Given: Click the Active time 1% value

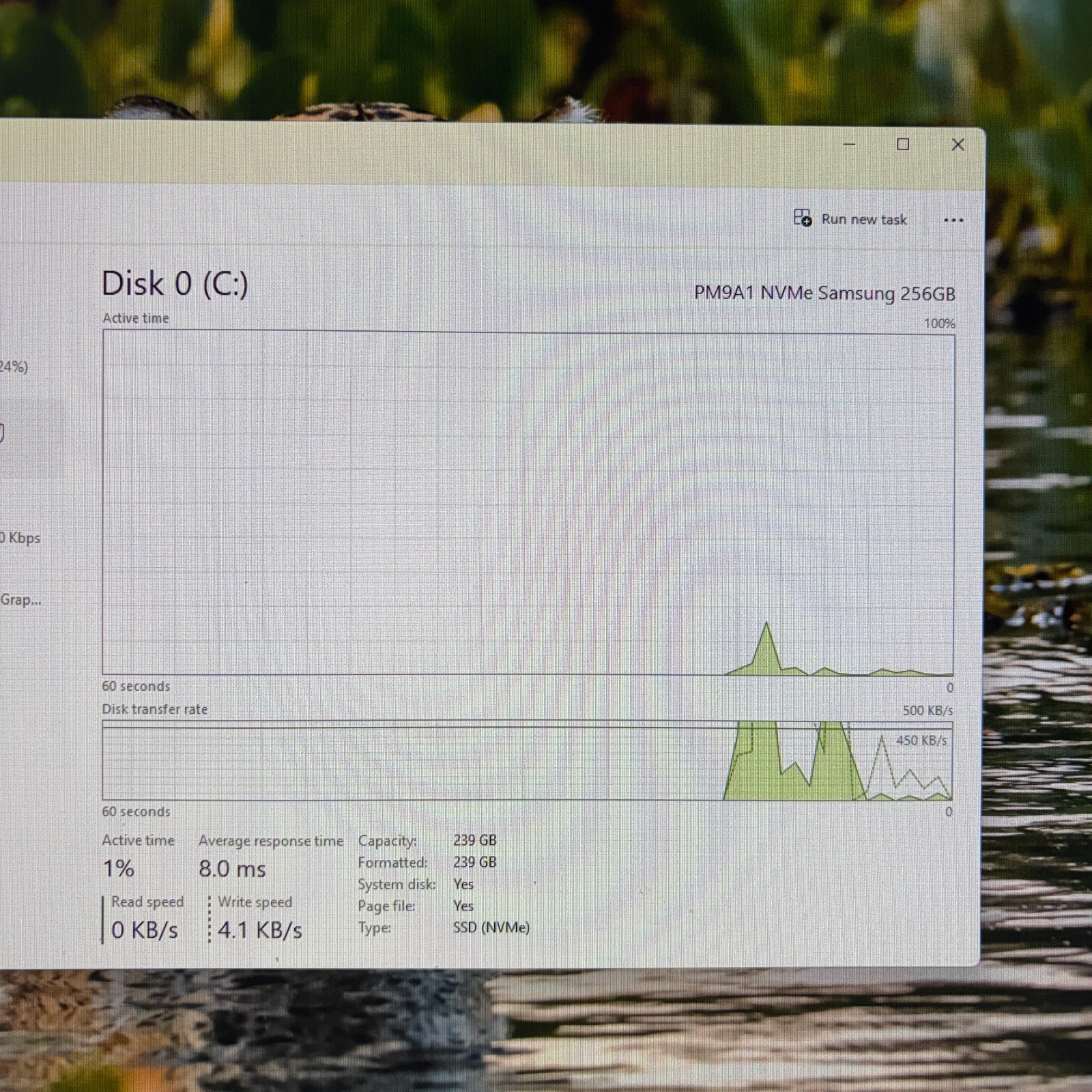Looking at the screenshot, I should [118, 868].
